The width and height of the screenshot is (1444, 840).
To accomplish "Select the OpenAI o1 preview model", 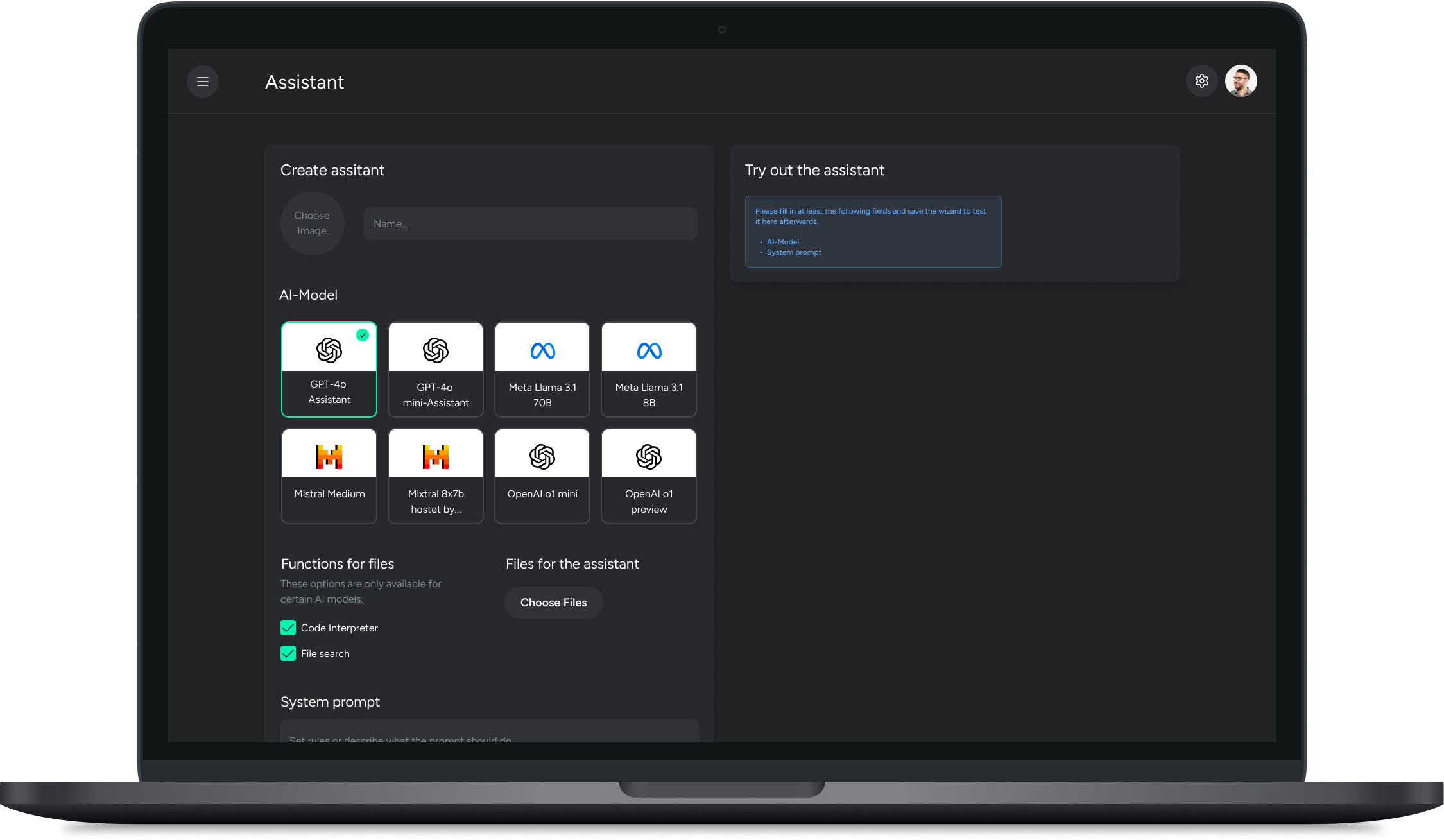I will click(649, 476).
